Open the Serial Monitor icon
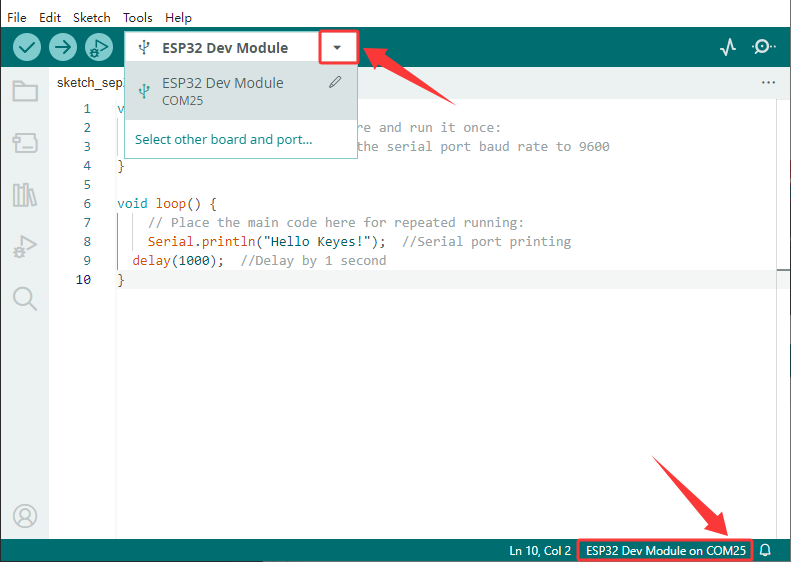 point(764,47)
